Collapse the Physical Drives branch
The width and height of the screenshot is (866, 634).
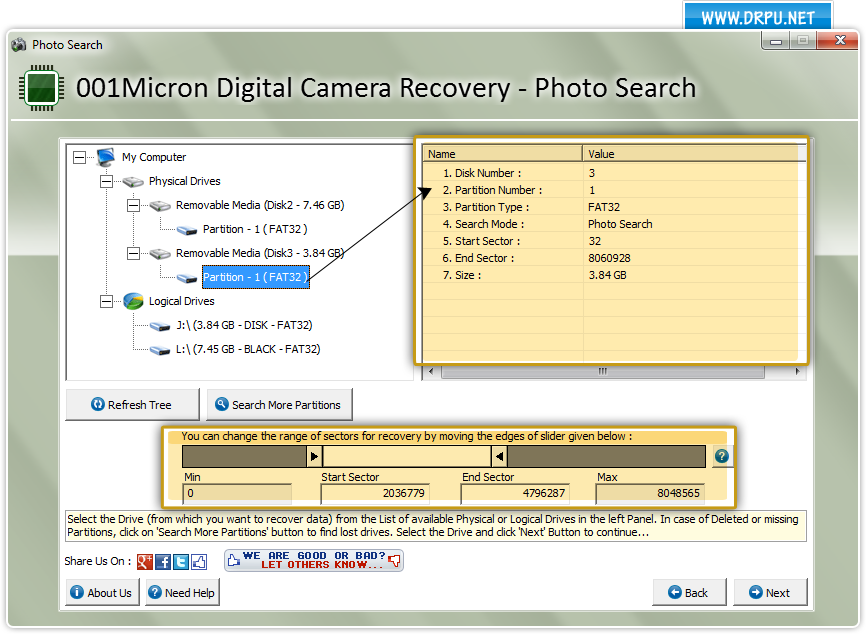tap(106, 181)
